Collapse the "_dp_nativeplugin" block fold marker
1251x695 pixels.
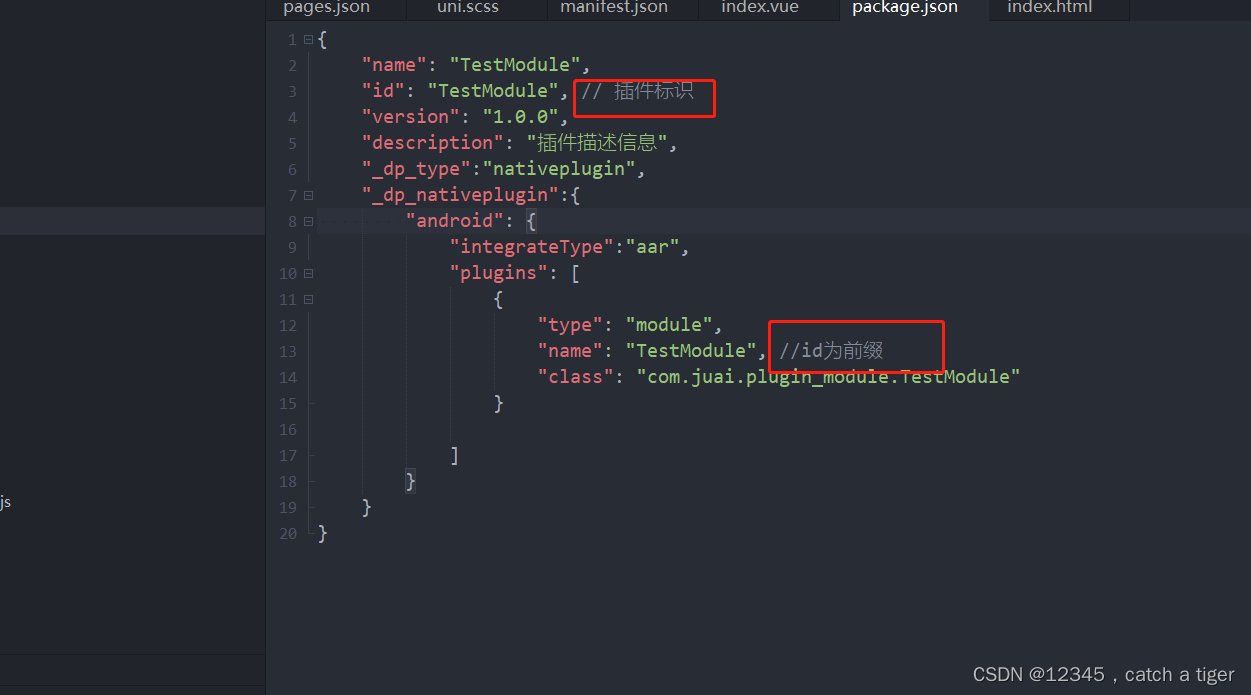(309, 196)
